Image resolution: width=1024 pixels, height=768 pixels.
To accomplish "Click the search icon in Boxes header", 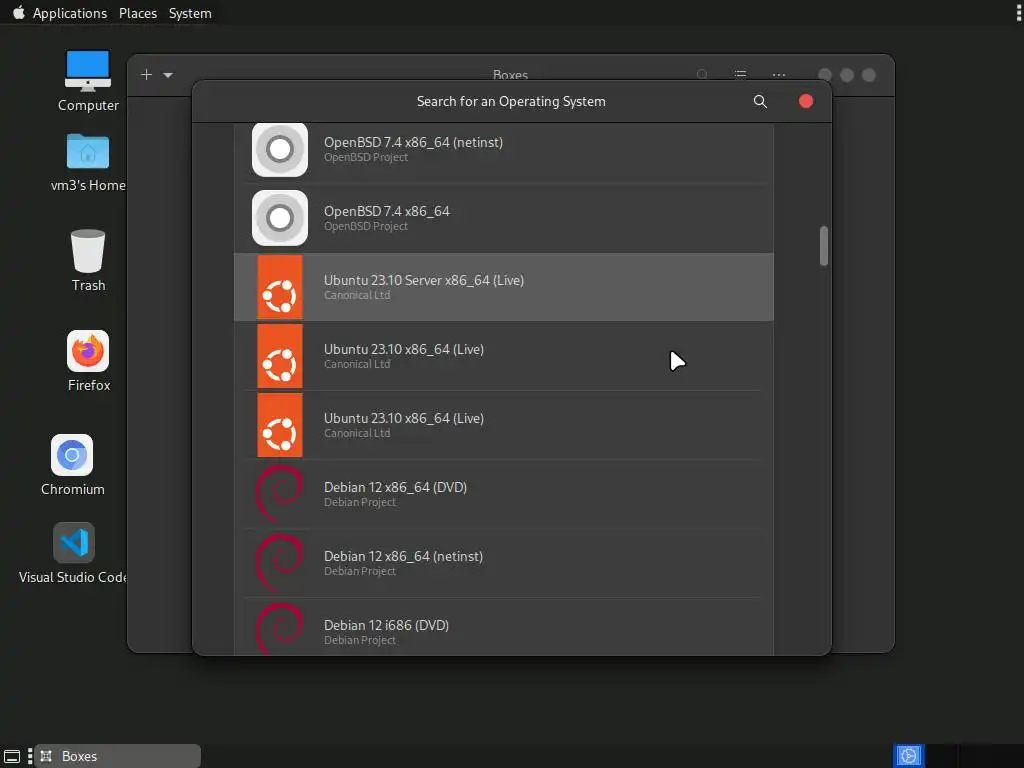I will tap(702, 74).
